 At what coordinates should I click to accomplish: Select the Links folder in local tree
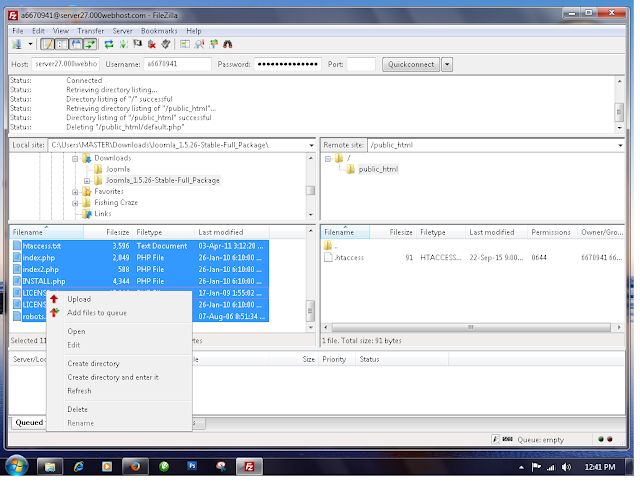point(102,214)
